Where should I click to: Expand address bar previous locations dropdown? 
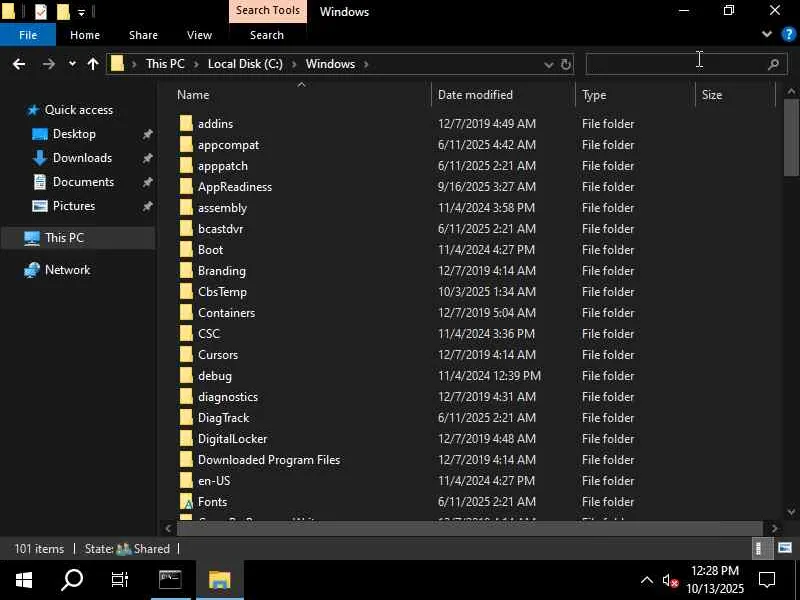pyautogui.click(x=548, y=65)
